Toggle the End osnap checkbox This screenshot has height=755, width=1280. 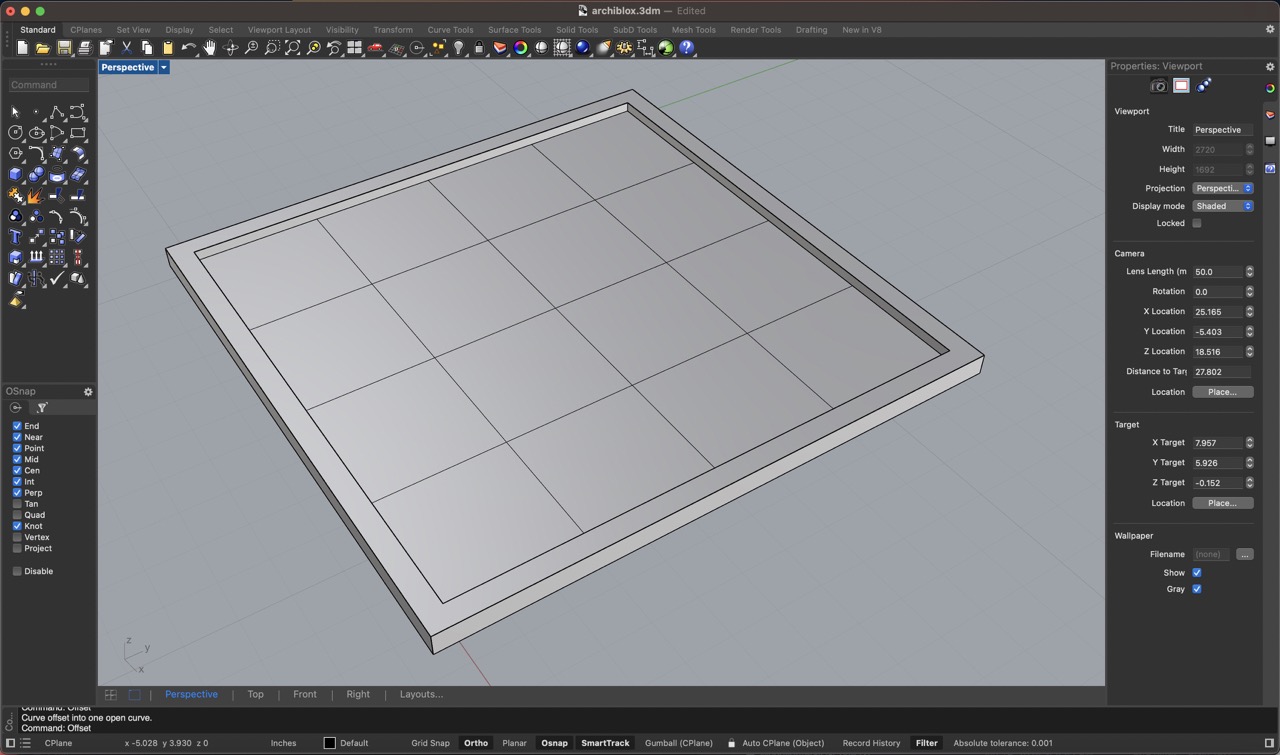(17, 426)
